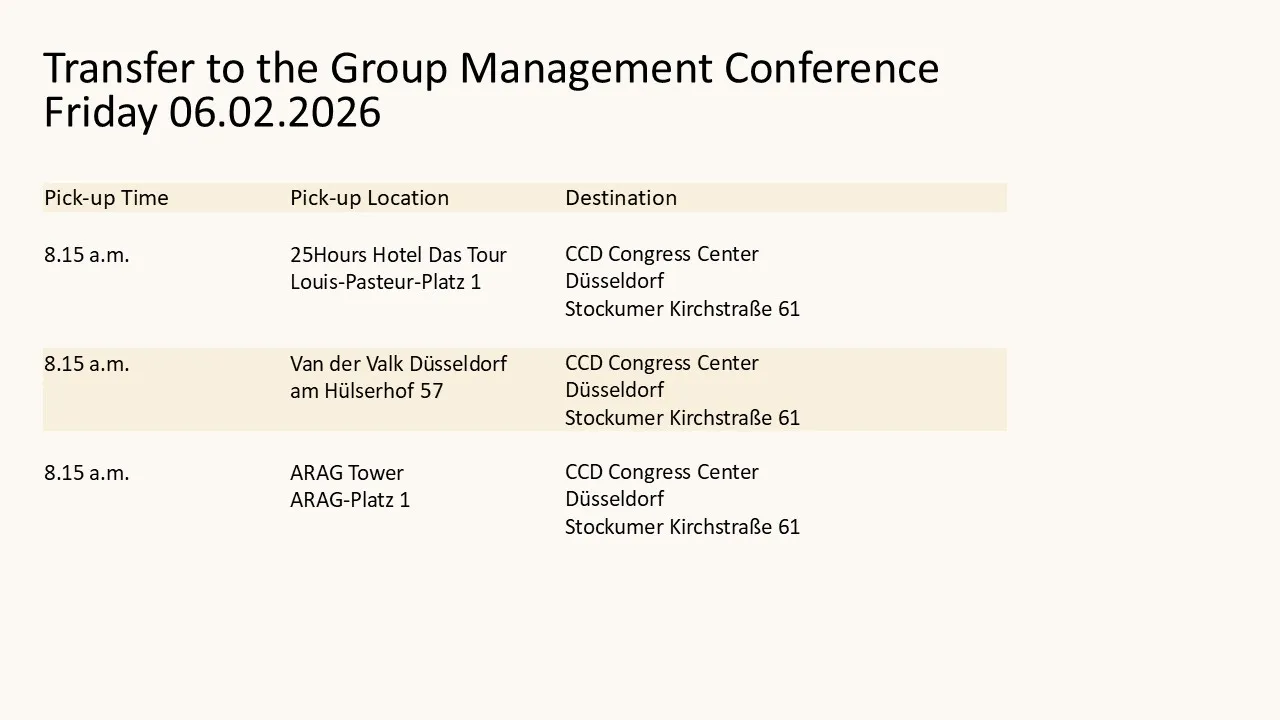Click "CCD Congress Center" in the first row
The width and height of the screenshot is (1280, 720).
coord(661,254)
